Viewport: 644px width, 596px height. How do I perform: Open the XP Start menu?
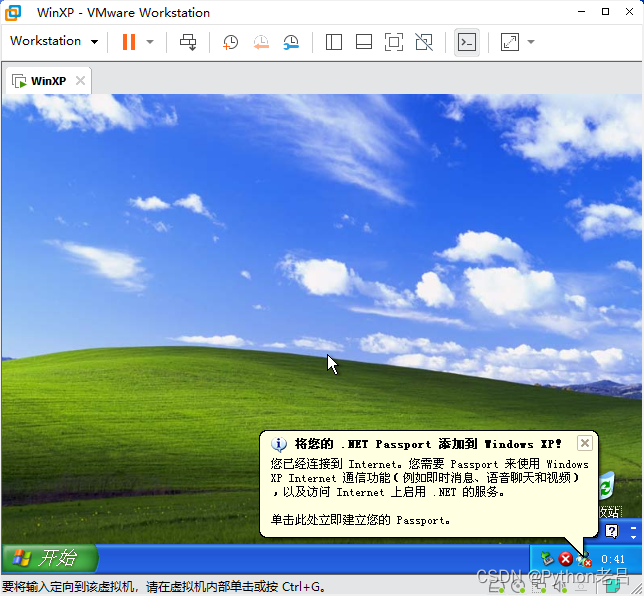point(50,559)
